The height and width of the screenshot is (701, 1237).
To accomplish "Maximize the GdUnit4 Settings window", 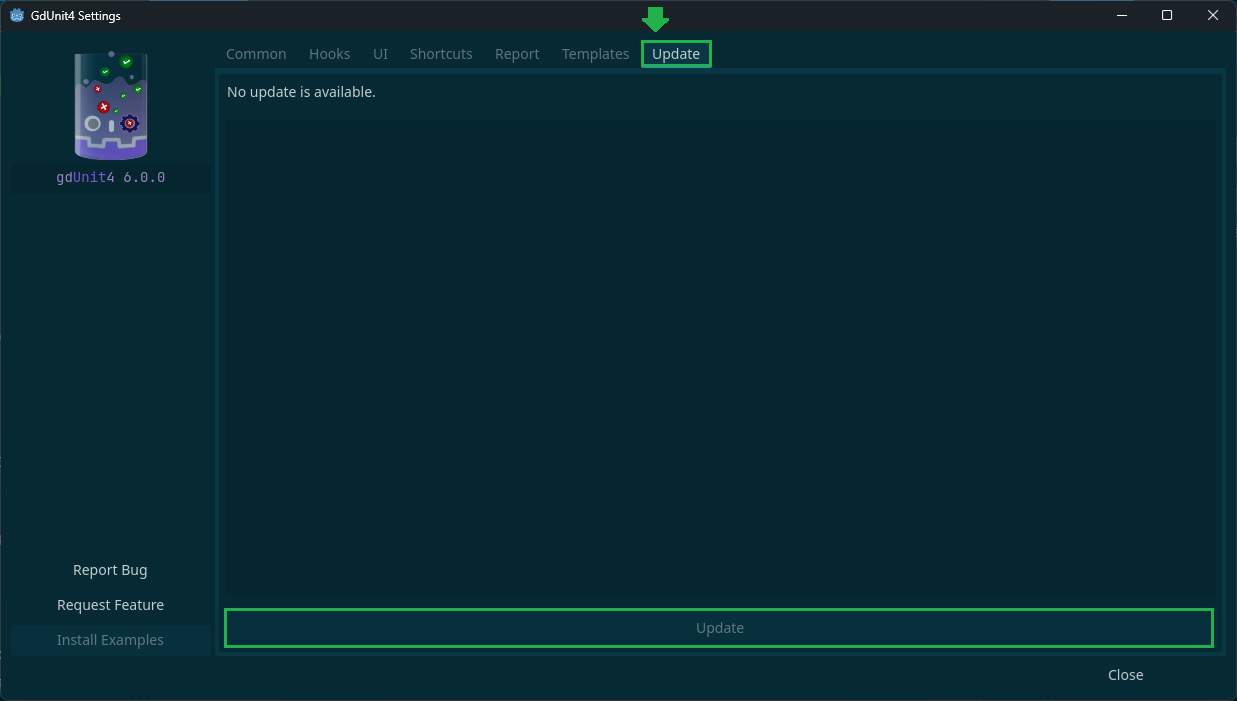I will (1166, 15).
